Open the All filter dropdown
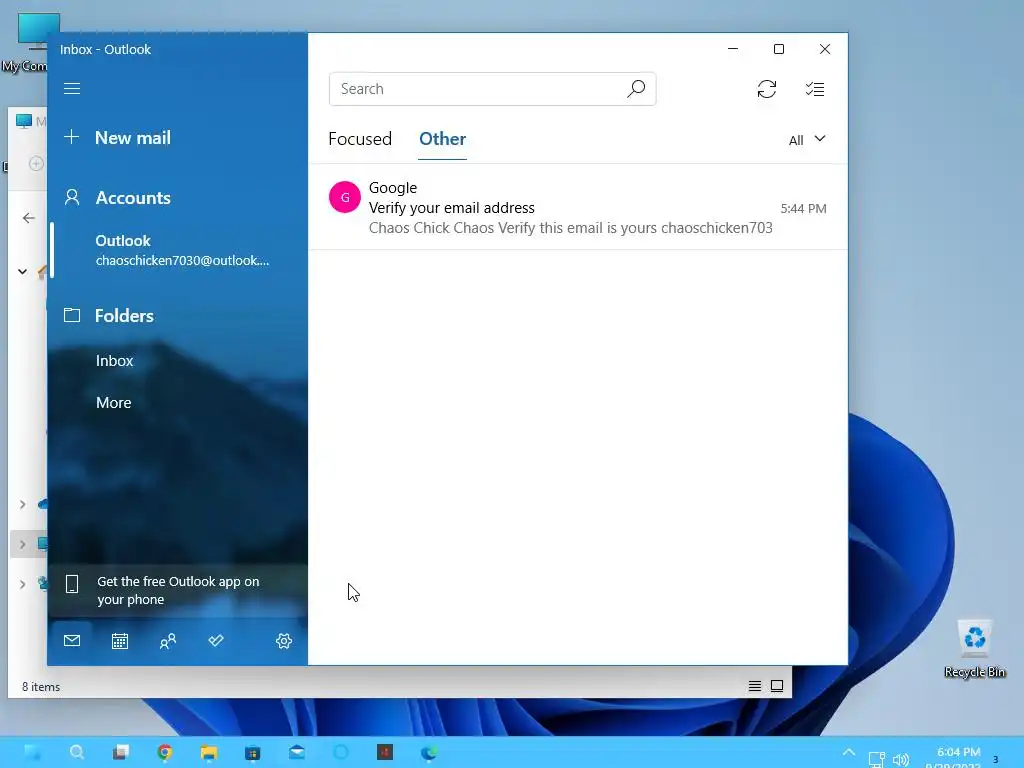This screenshot has height=768, width=1024. click(x=807, y=140)
